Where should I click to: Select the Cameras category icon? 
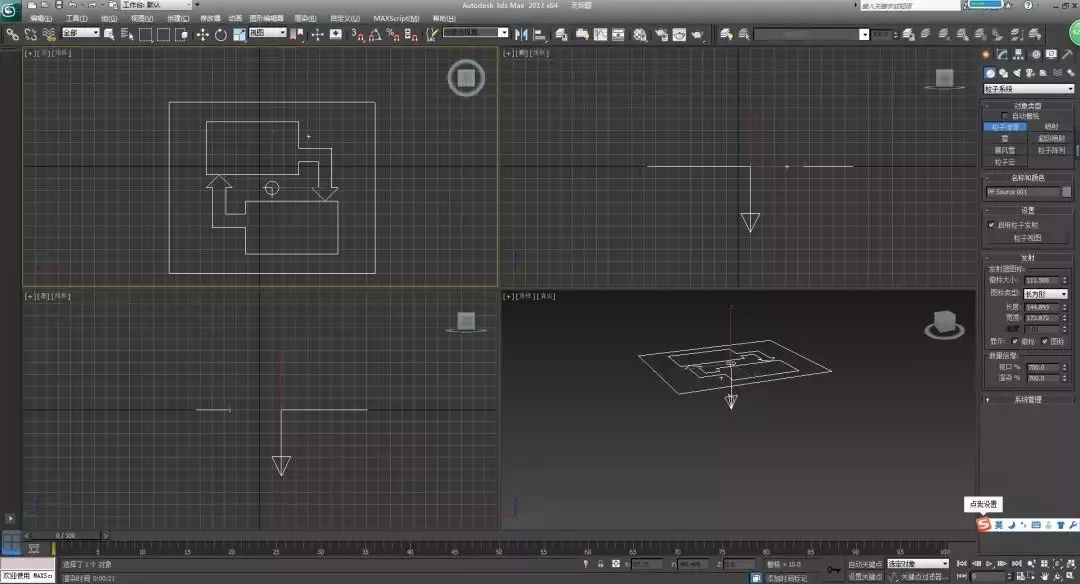point(1030,73)
